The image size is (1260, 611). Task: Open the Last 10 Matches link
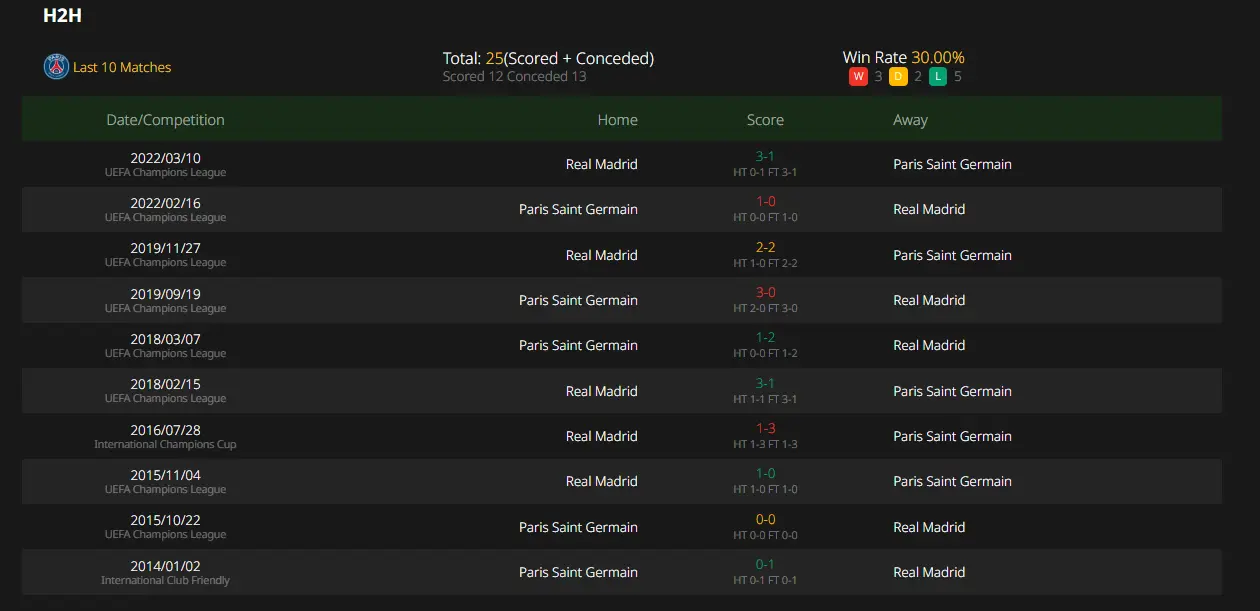[122, 67]
